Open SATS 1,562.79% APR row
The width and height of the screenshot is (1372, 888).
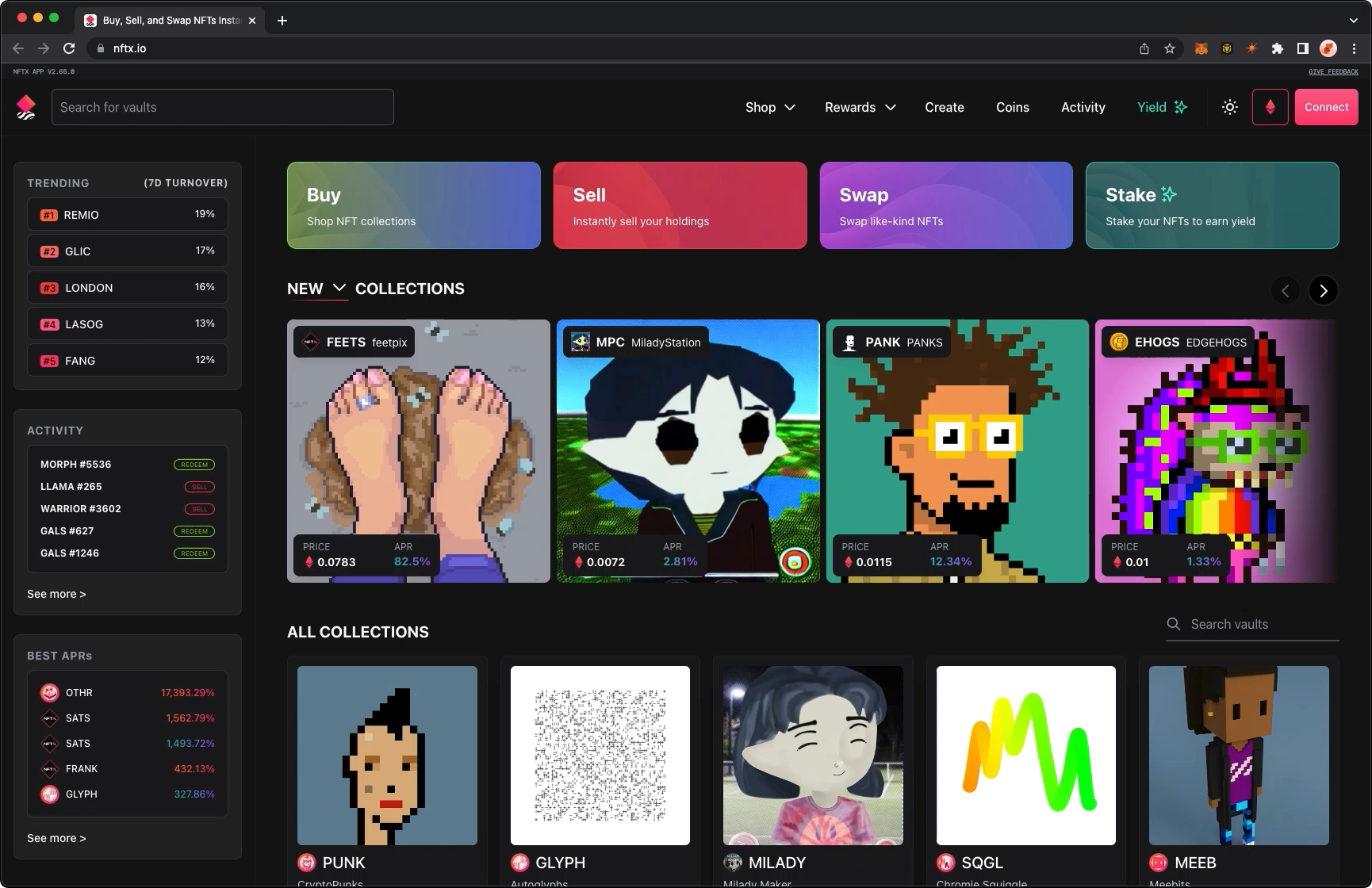(128, 718)
